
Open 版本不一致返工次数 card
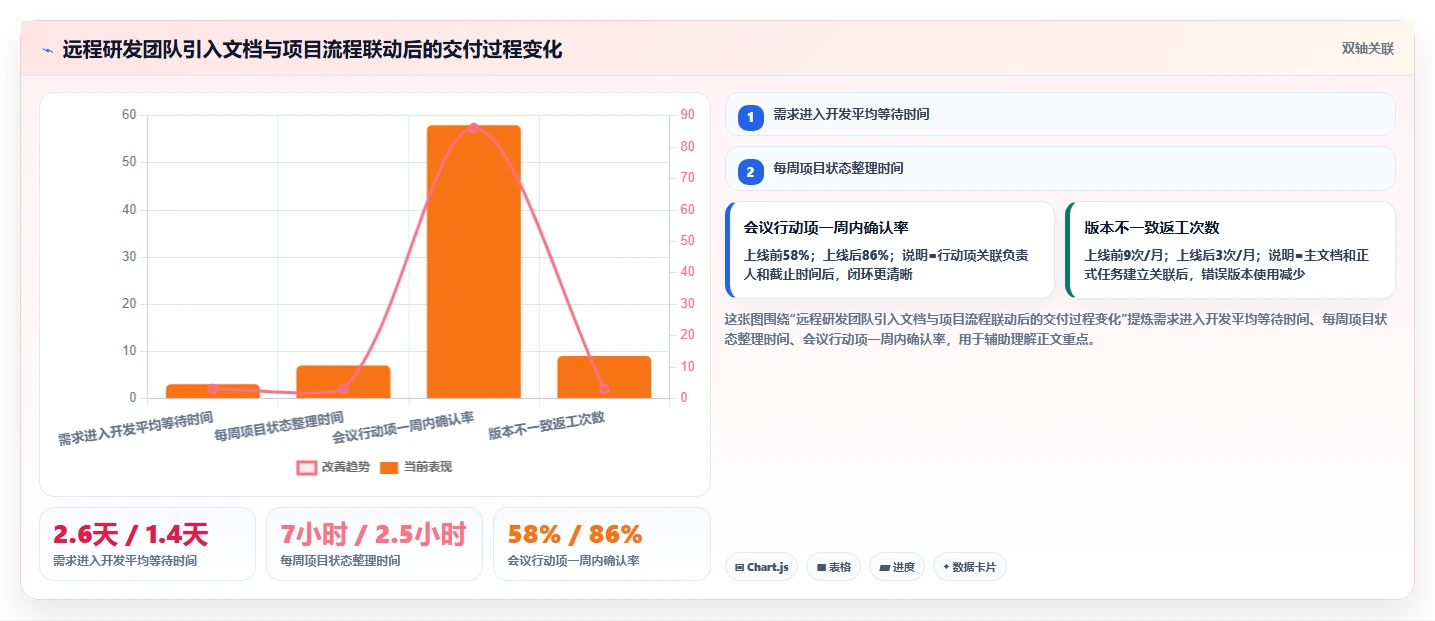[1230, 250]
